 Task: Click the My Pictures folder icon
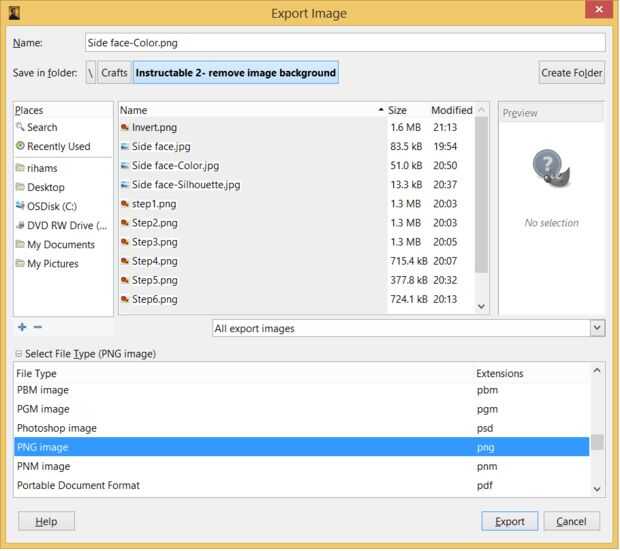pos(20,263)
